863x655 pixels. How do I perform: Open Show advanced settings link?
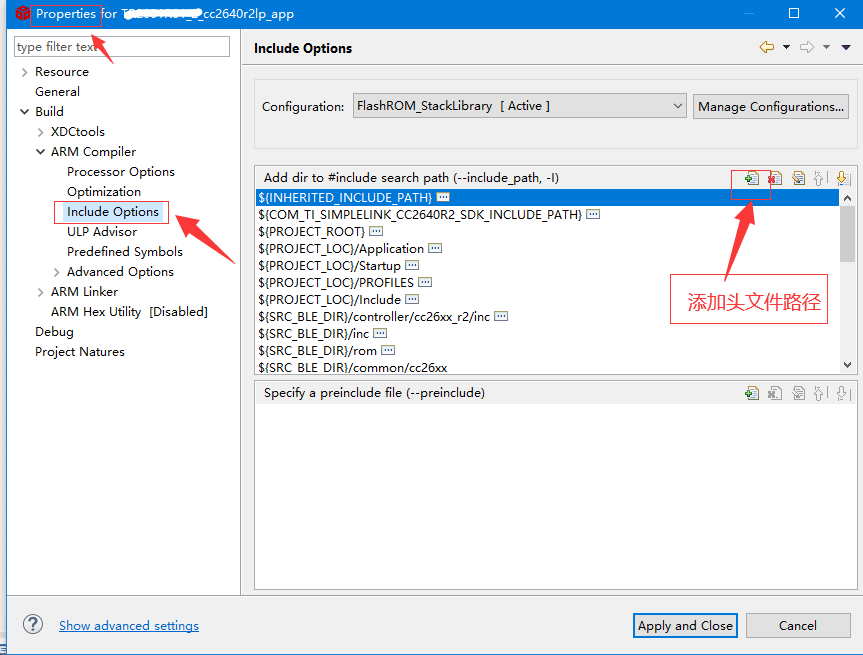129,625
